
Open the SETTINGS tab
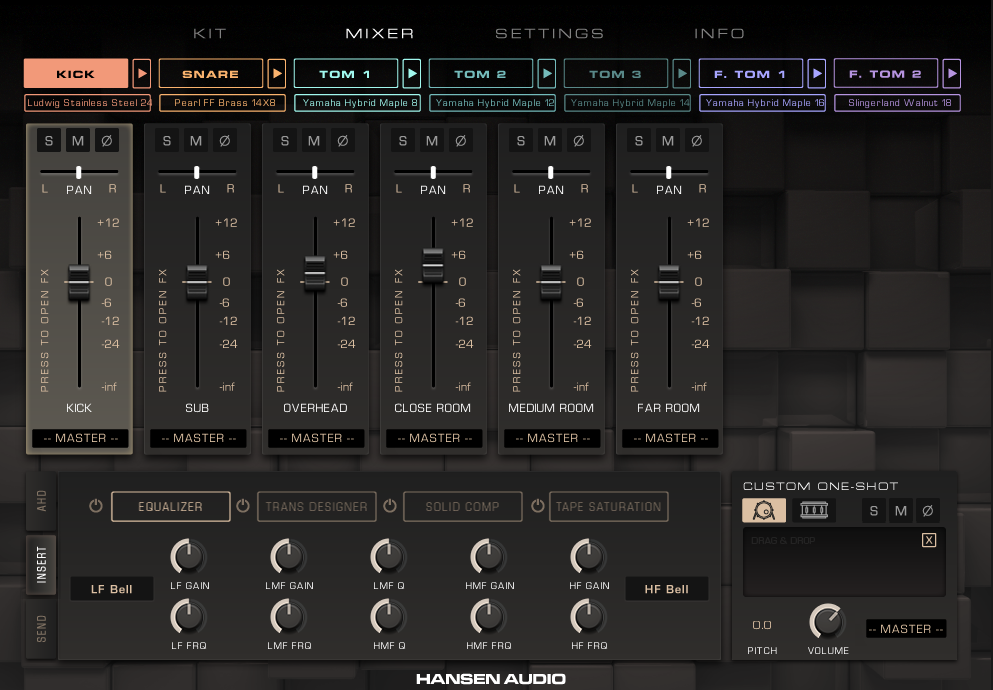[x=549, y=33]
